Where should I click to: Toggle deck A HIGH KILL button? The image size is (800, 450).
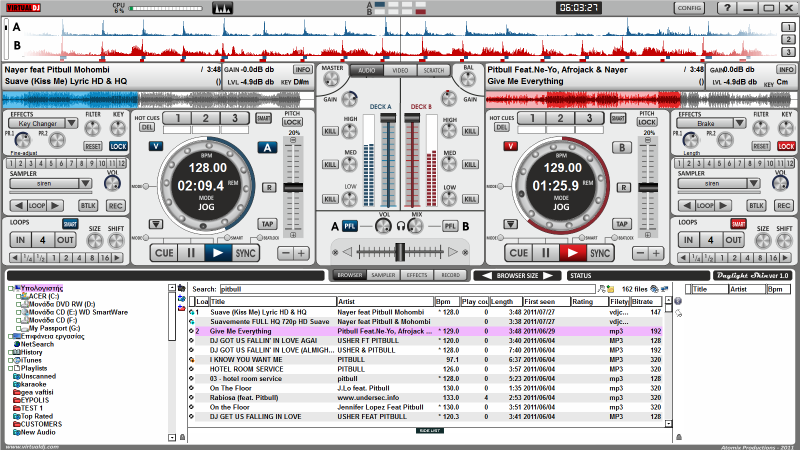[330, 131]
